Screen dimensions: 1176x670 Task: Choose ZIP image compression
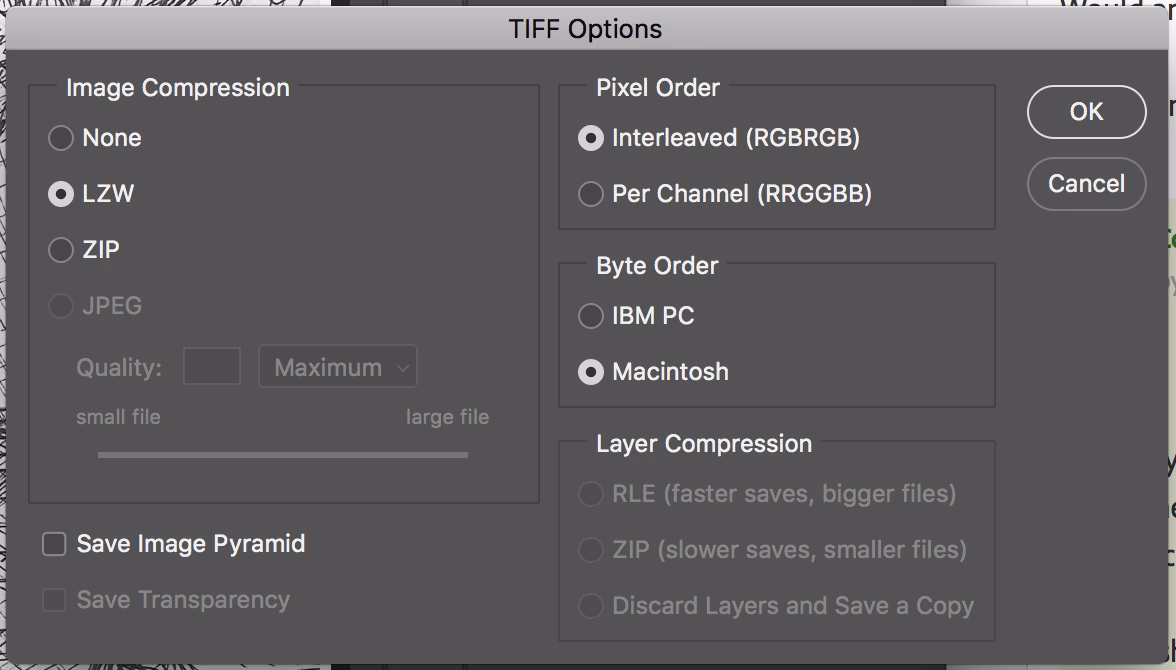pos(60,250)
